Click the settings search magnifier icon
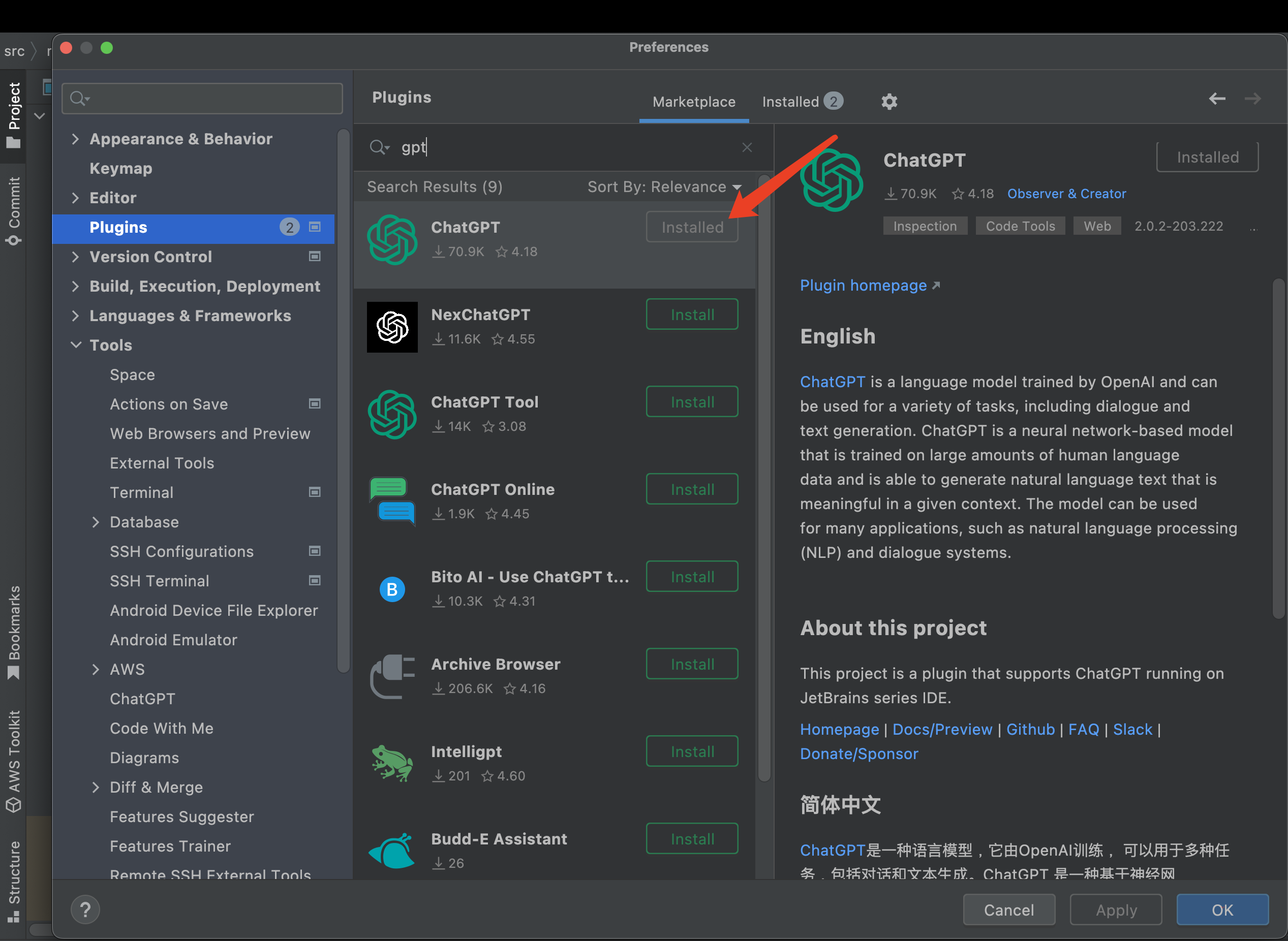Screen dimensions: 1288x941 tap(79, 99)
